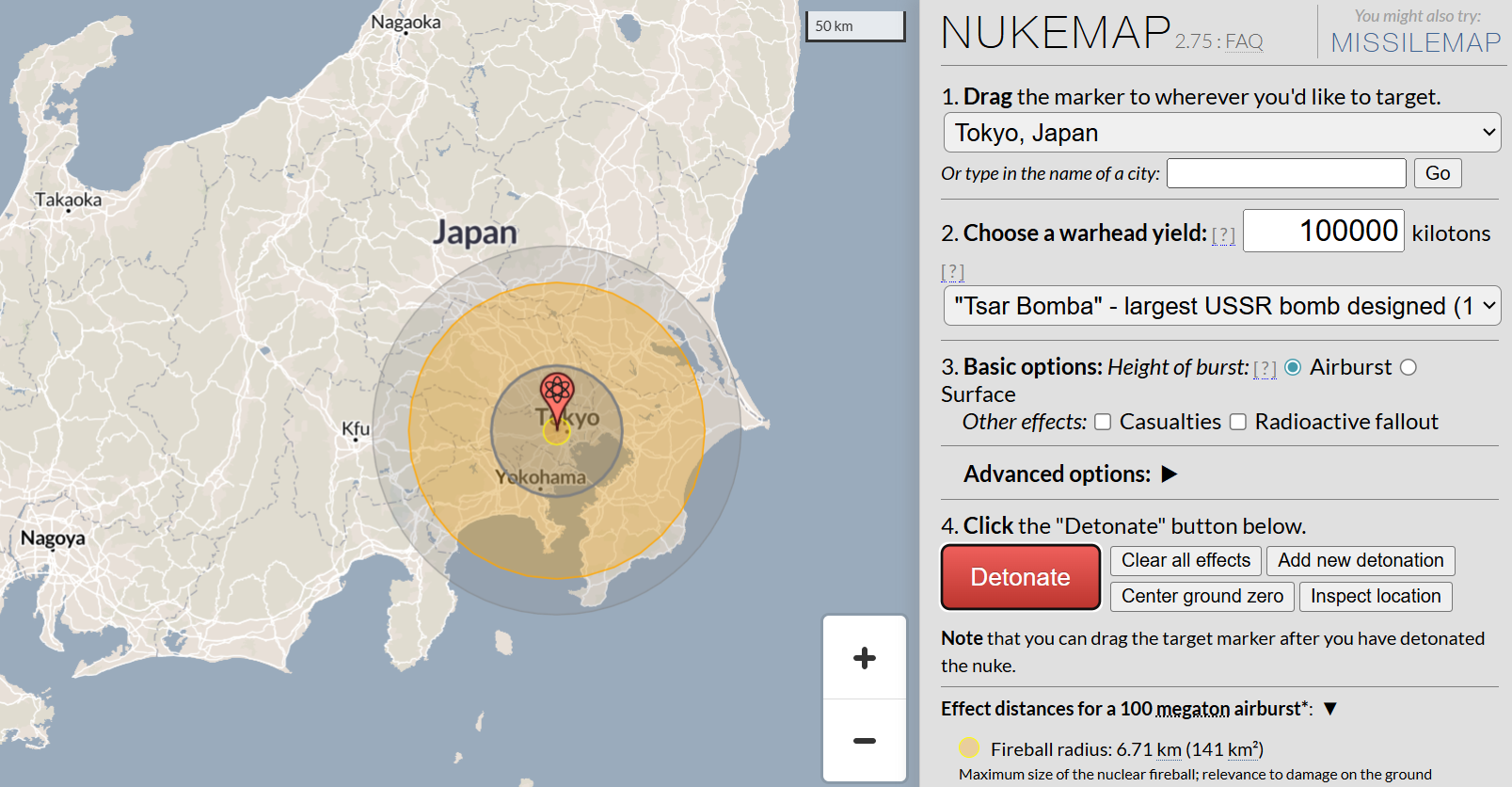
Task: Select the Surface burst radio option
Action: [1409, 367]
